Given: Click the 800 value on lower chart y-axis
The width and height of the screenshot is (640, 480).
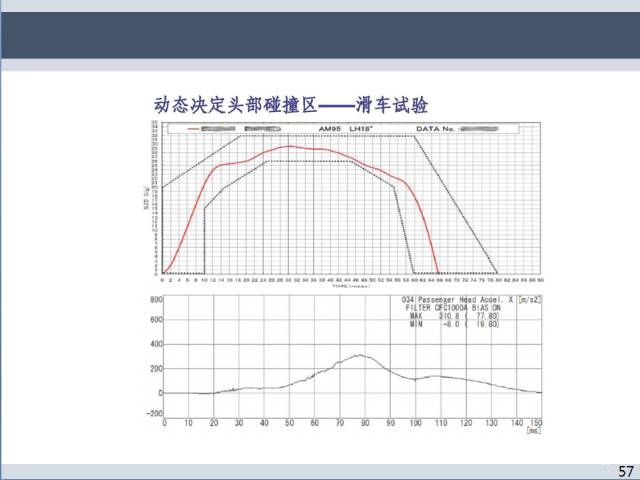Looking at the screenshot, I should pos(156,300).
